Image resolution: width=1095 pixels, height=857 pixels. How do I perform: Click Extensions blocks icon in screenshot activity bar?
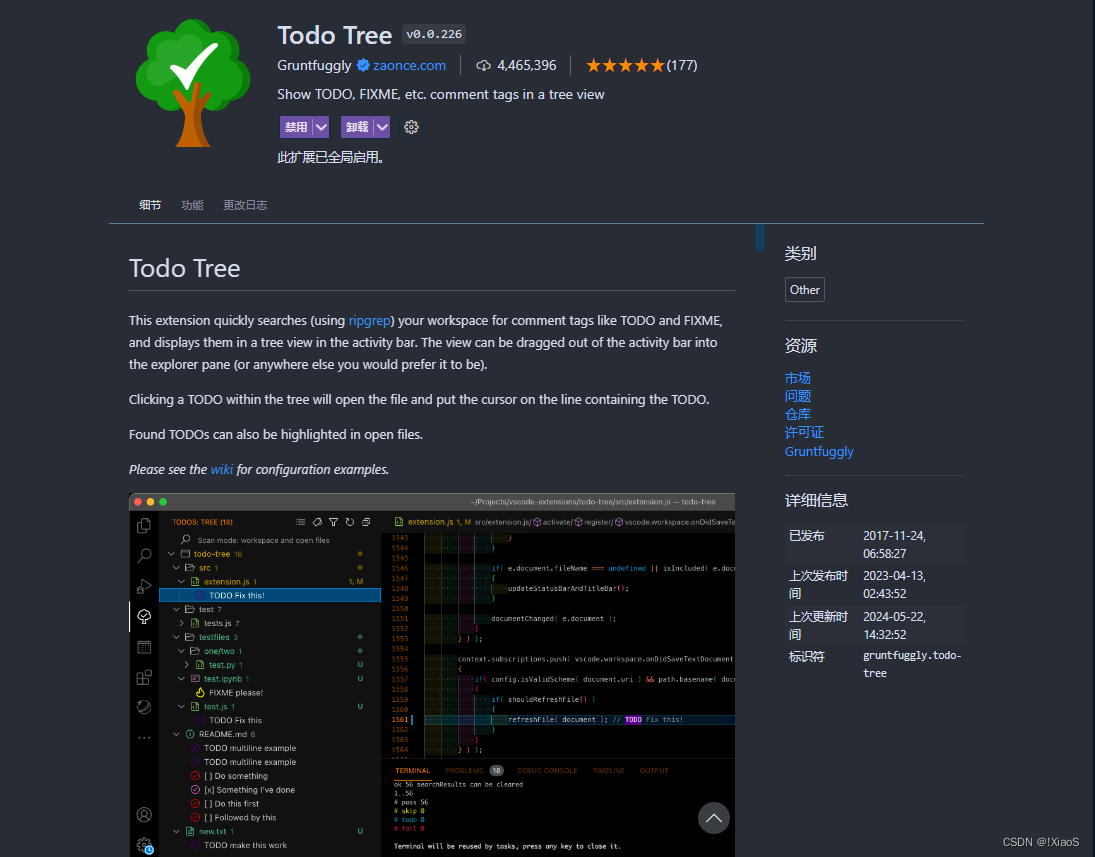144,677
